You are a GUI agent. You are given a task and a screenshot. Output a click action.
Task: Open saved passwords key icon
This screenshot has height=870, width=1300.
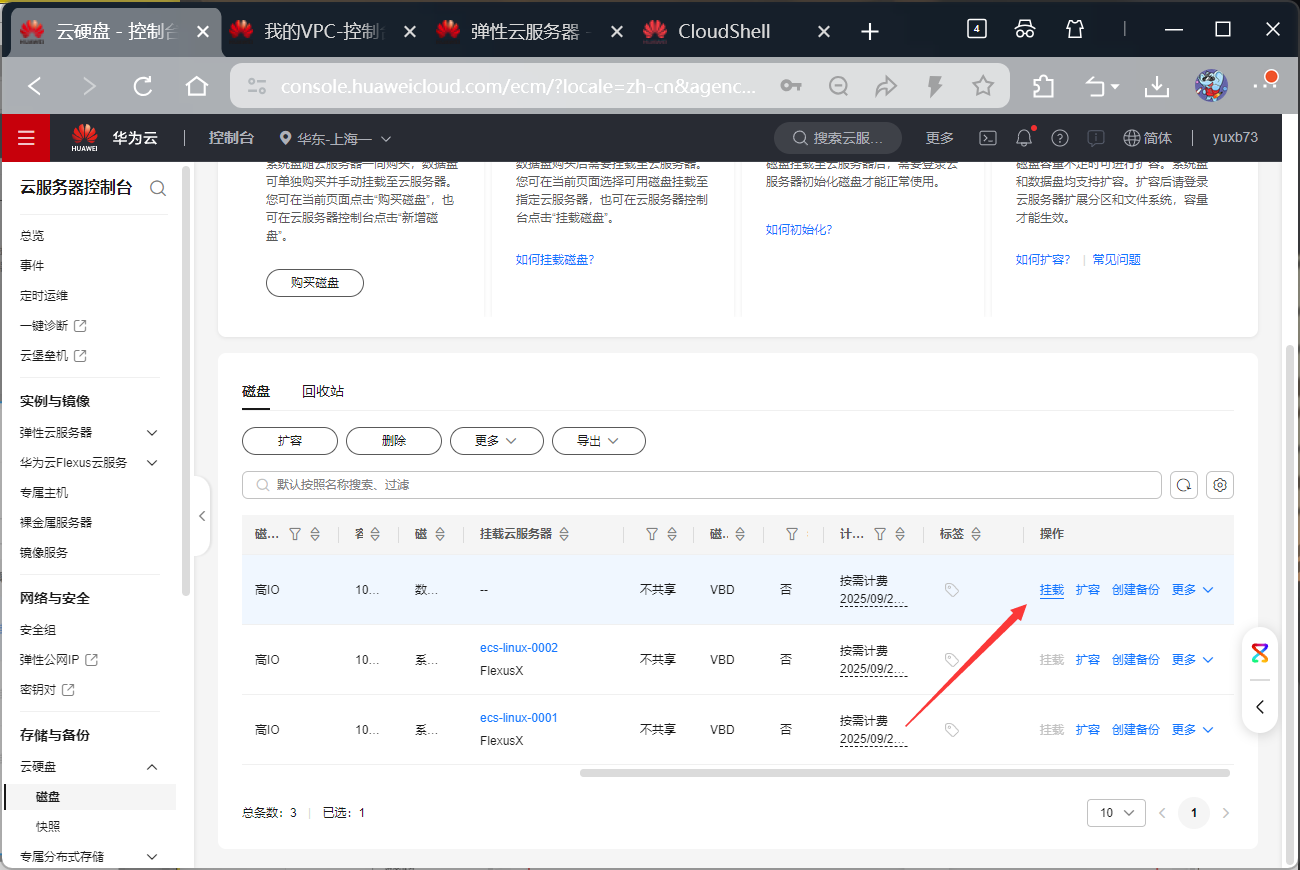point(791,87)
